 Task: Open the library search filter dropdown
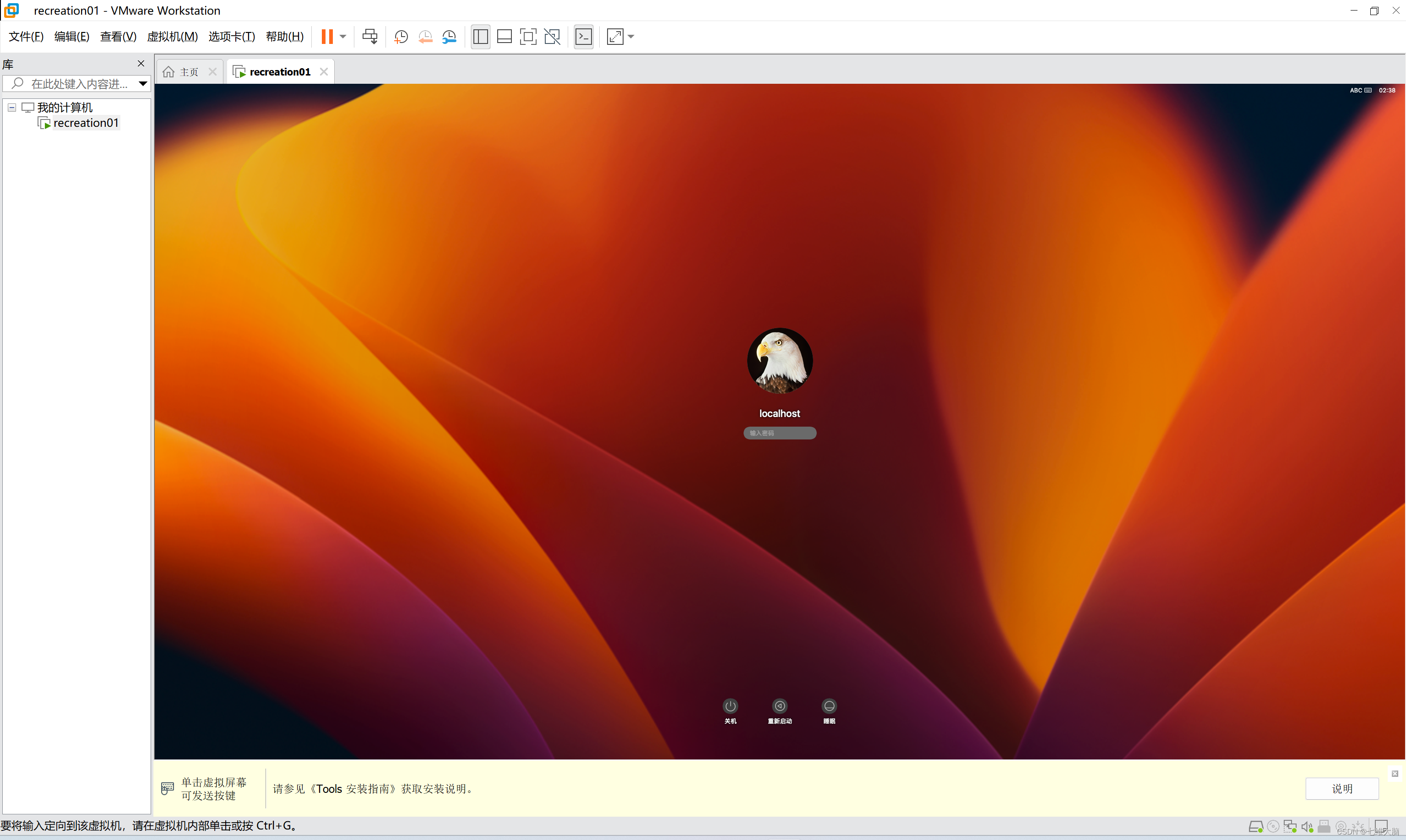(143, 84)
